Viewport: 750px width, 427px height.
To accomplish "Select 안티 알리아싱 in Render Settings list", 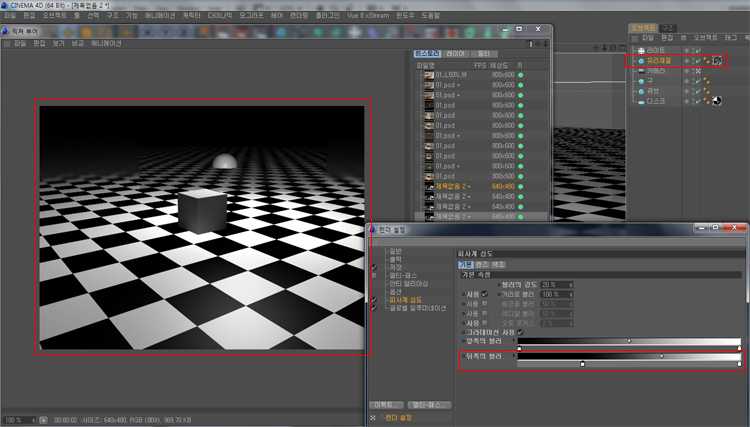I will pos(408,284).
